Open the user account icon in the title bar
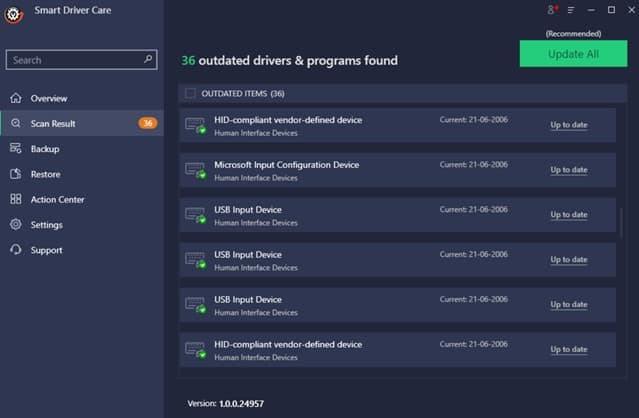The height and width of the screenshot is (418, 639). tap(551, 9)
